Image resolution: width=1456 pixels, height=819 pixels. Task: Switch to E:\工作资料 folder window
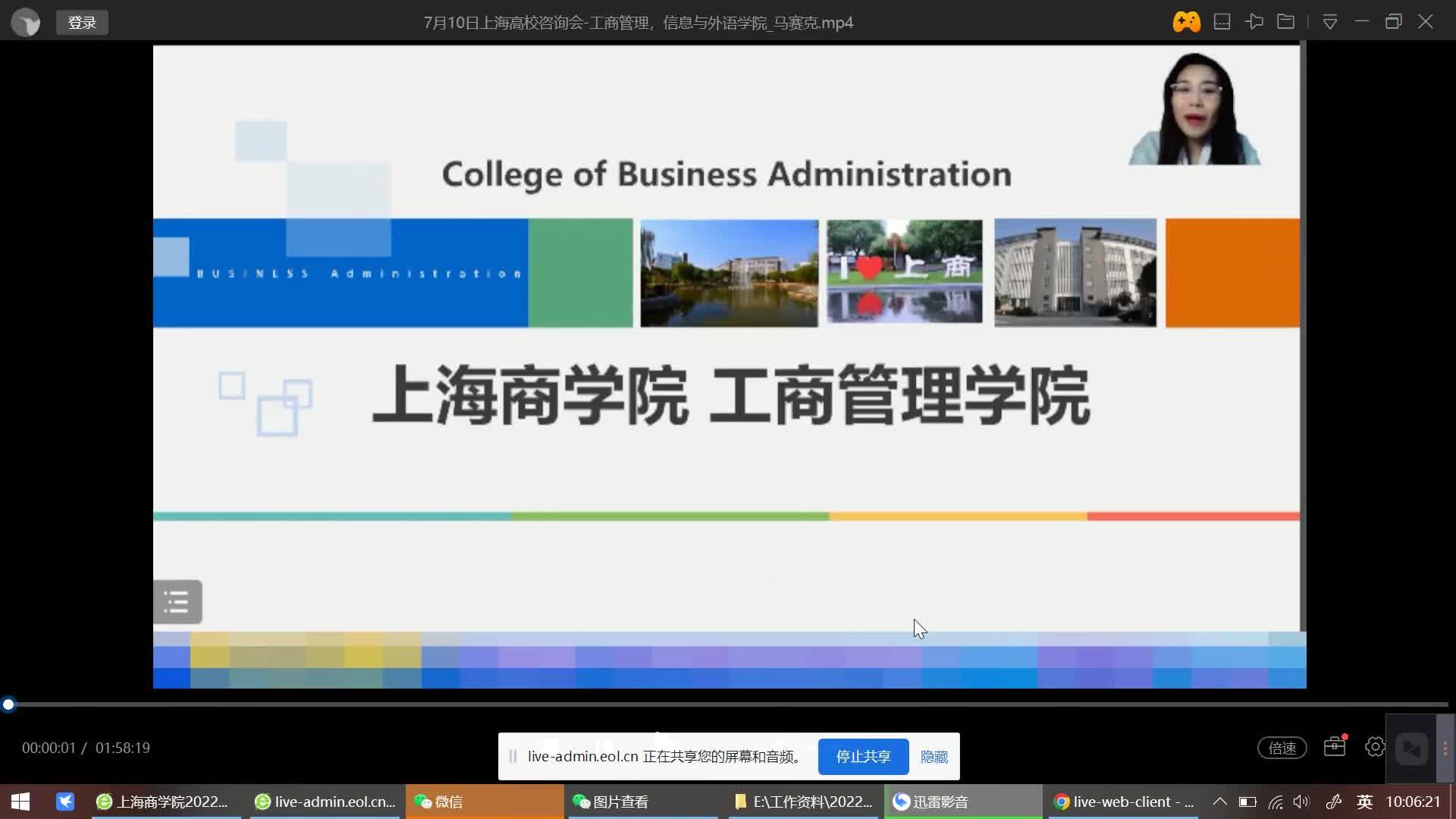click(804, 802)
